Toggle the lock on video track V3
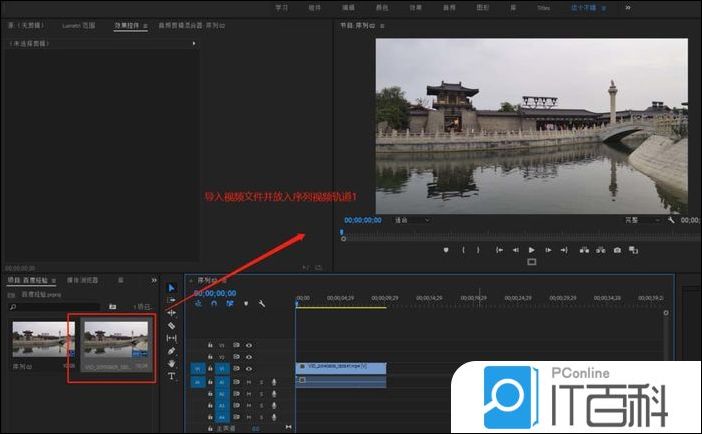Screen dimensions: 702x434 pos(210,345)
